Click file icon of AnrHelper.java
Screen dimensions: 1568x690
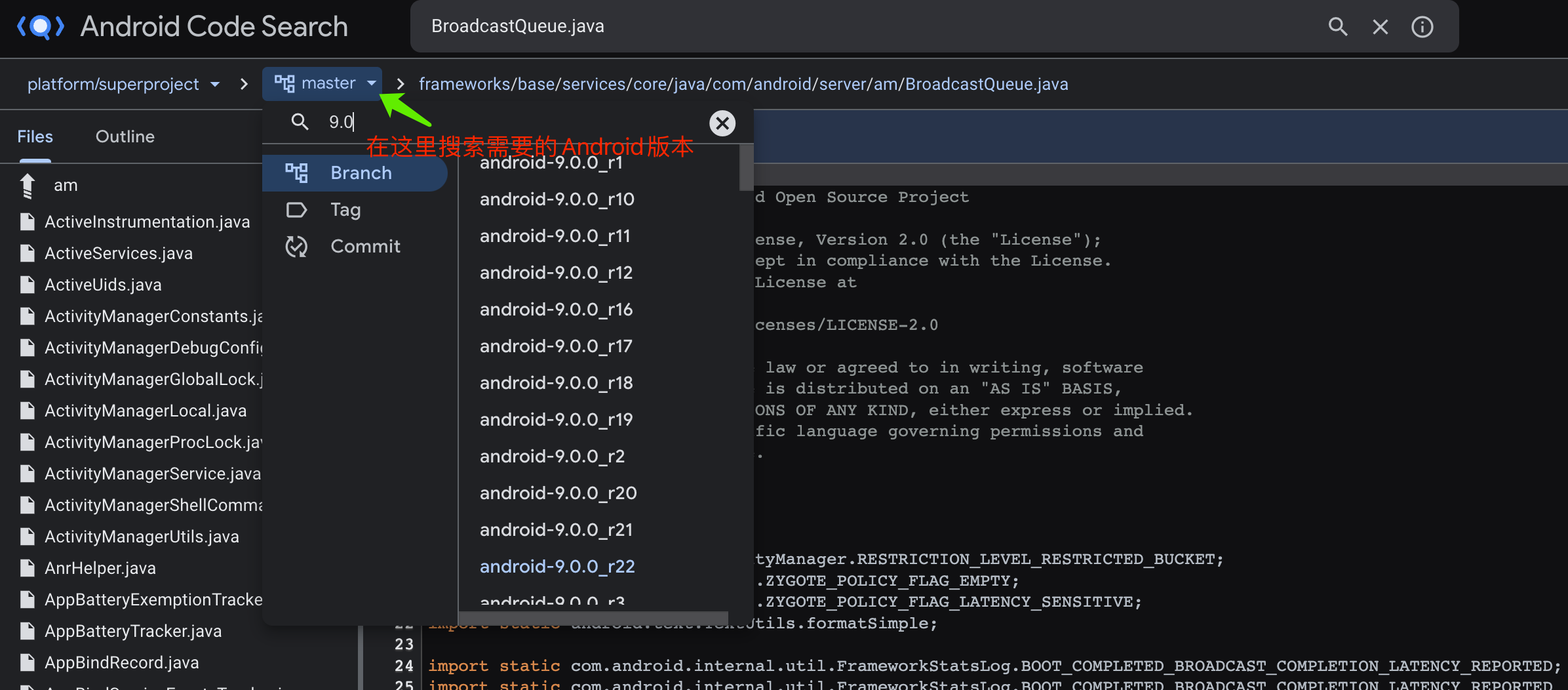point(28,568)
